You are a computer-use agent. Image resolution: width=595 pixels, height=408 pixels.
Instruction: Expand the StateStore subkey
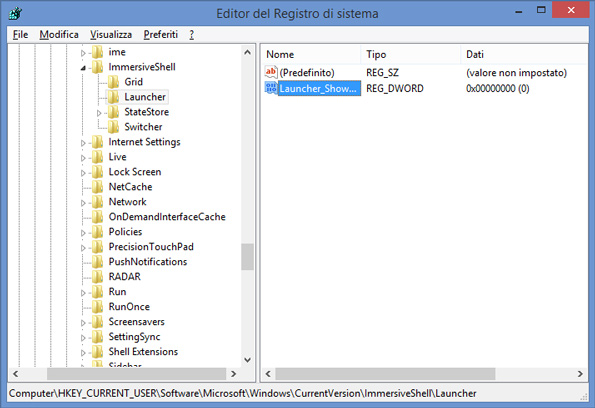(99, 113)
